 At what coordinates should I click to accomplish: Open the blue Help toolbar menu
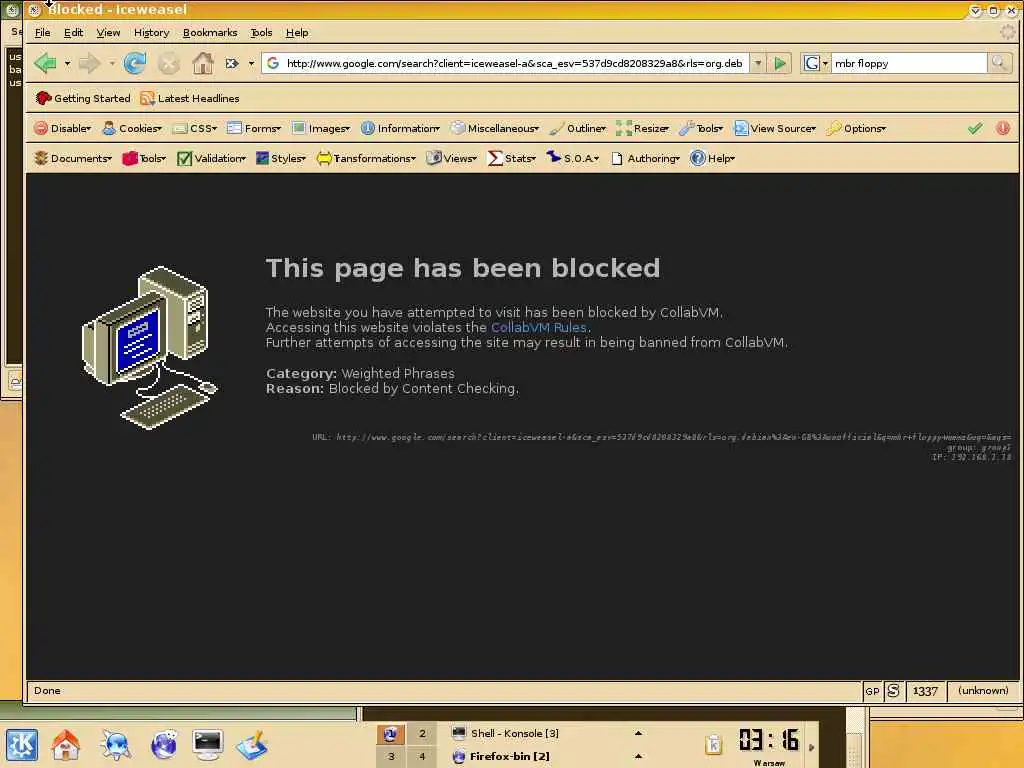[x=712, y=159]
